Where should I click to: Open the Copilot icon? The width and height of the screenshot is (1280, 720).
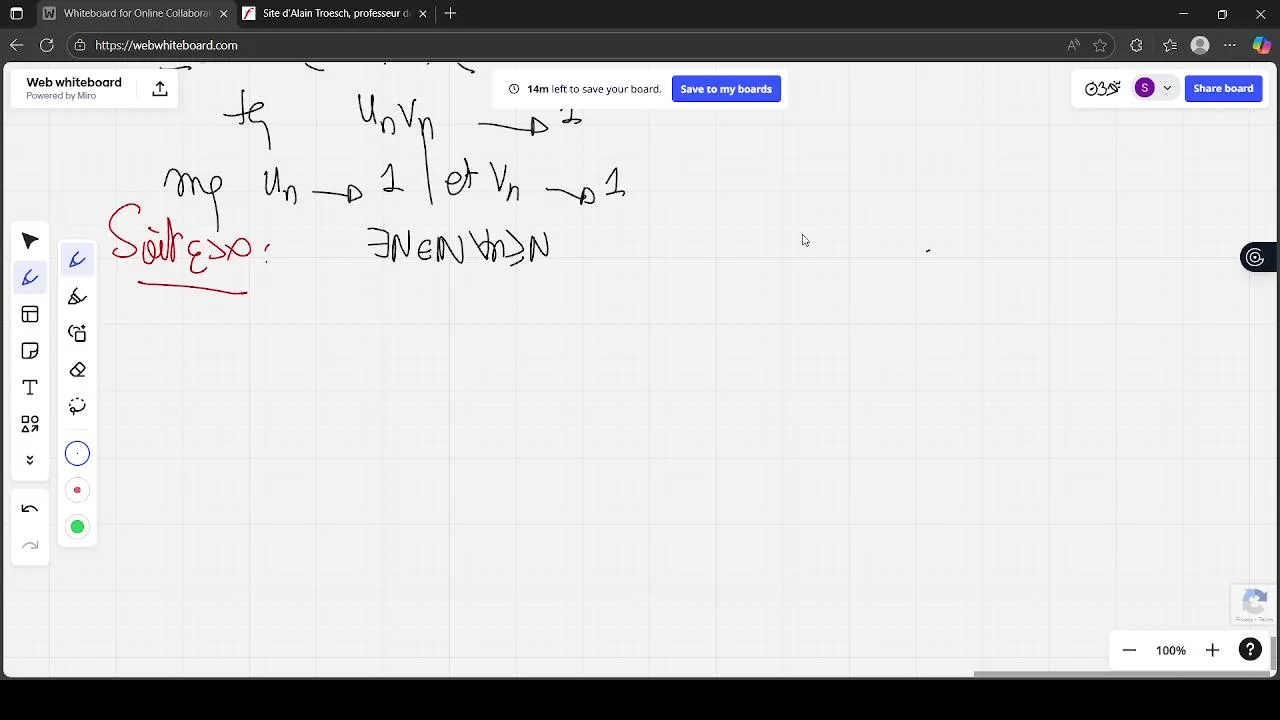1261,45
